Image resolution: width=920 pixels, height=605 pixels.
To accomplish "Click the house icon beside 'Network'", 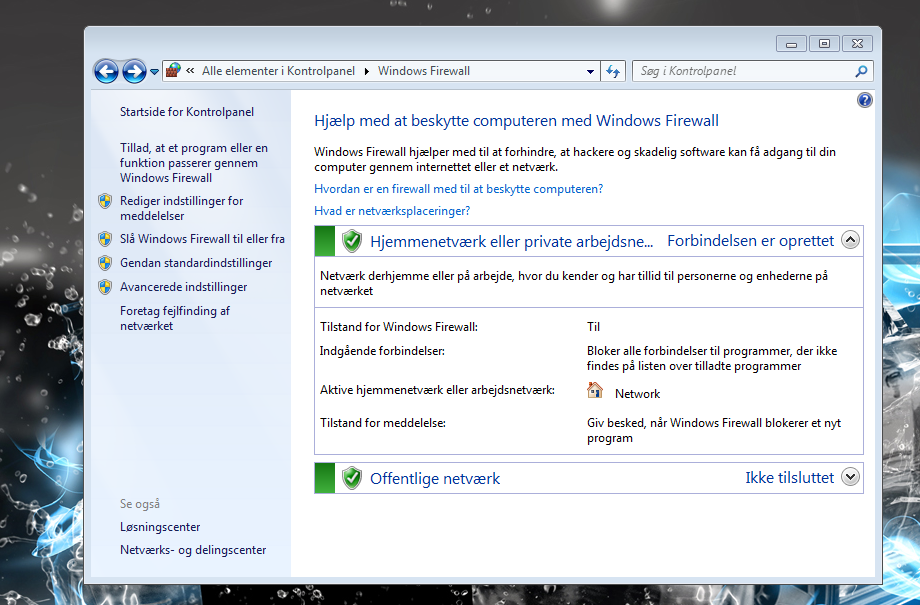I will coord(594,390).
